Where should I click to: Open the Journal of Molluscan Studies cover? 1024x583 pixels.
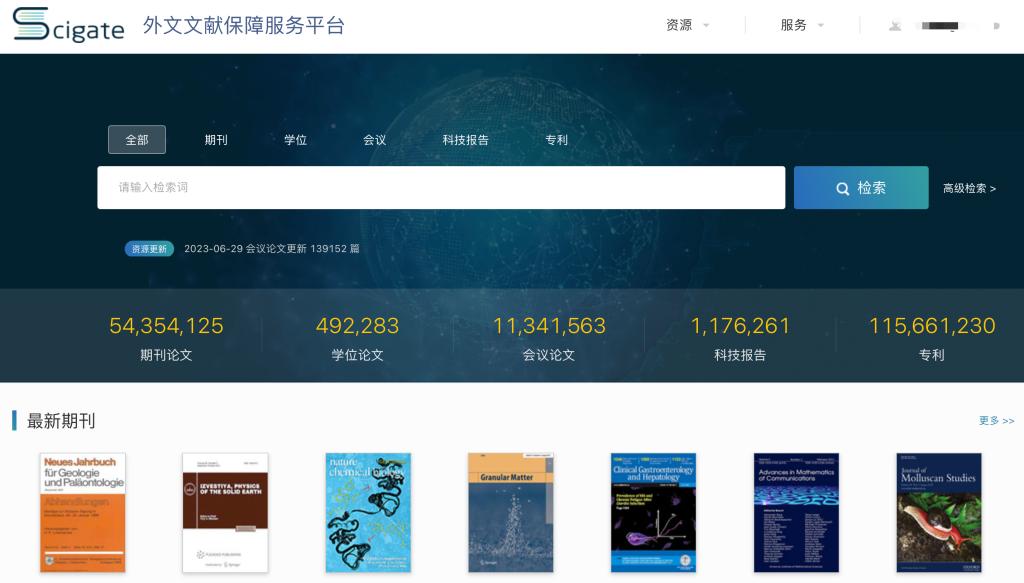[x=939, y=512]
